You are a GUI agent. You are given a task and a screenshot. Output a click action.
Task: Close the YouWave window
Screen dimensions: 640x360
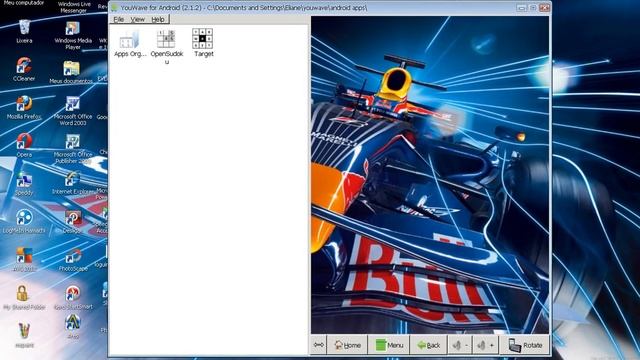pyautogui.click(x=544, y=8)
